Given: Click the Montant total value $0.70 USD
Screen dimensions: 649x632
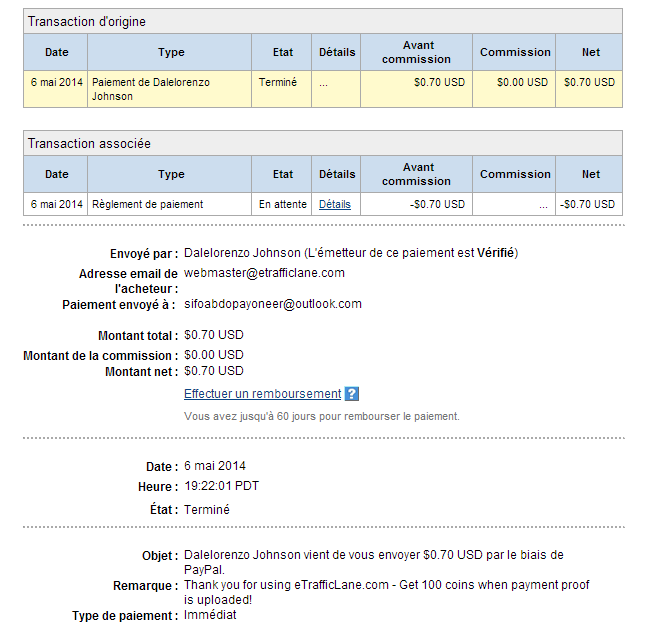Looking at the screenshot, I should click(214, 335).
